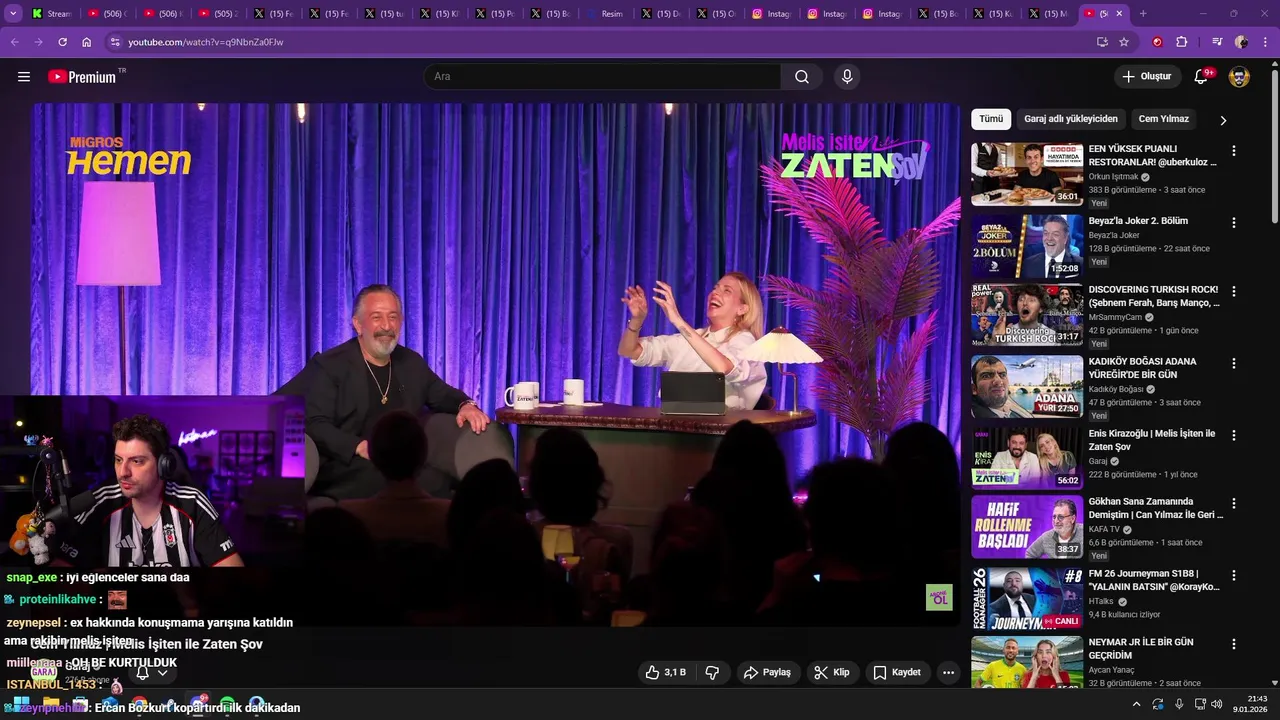This screenshot has height=720, width=1280.
Task: Click the browser home button
Action: pos(87,42)
